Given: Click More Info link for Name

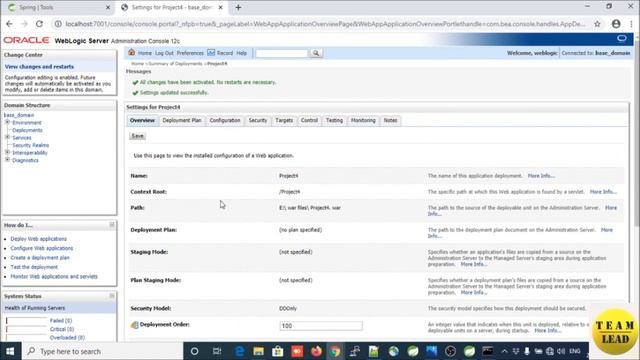Looking at the screenshot, I should (541, 176).
